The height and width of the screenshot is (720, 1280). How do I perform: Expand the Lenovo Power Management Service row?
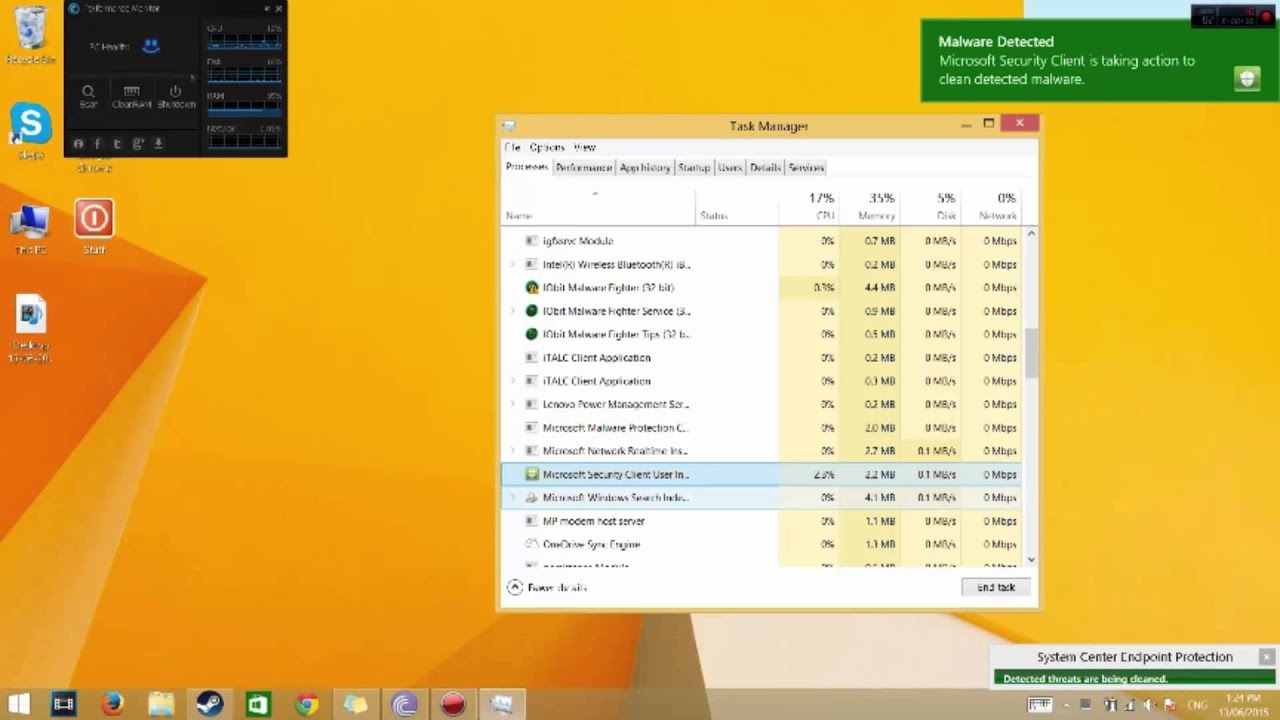513,404
